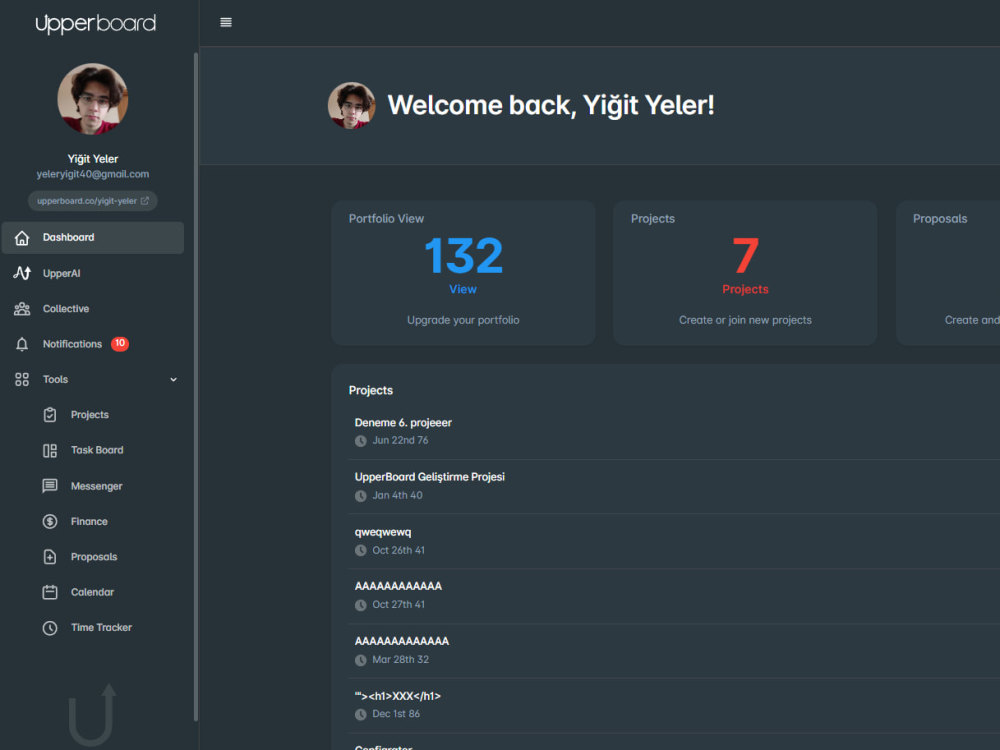
Task: Click the Upperboard logo
Action: (96, 24)
